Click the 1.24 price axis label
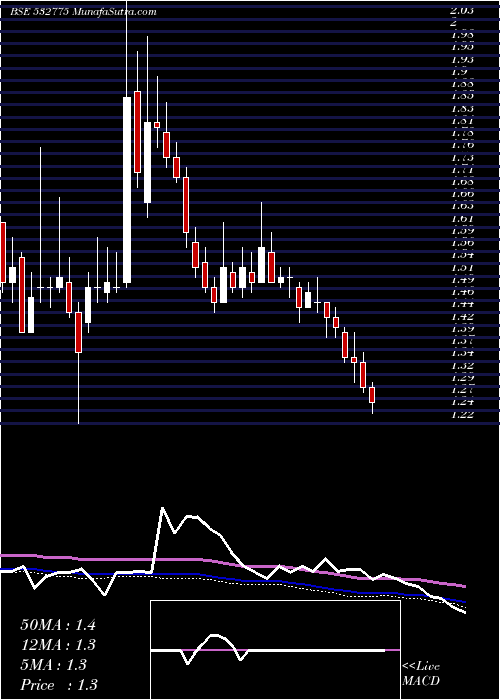The height and width of the screenshot is (700, 500). [x=462, y=402]
